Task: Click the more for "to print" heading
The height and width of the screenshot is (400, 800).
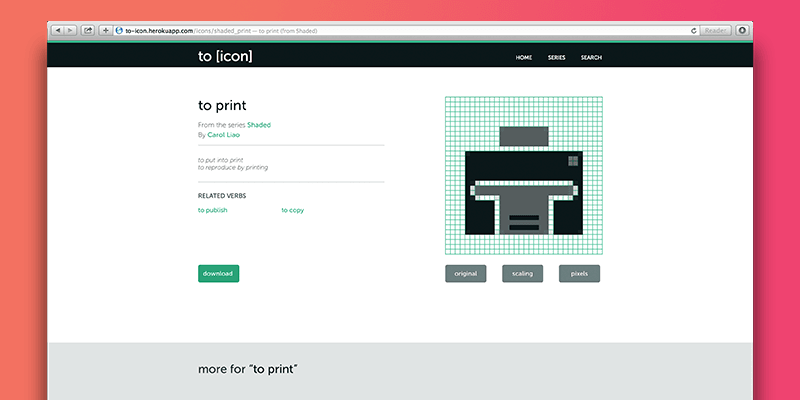Action: click(x=248, y=369)
